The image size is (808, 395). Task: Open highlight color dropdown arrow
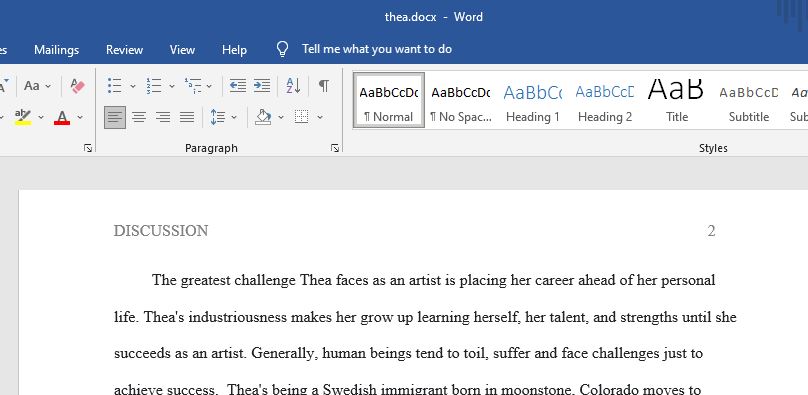(41, 117)
